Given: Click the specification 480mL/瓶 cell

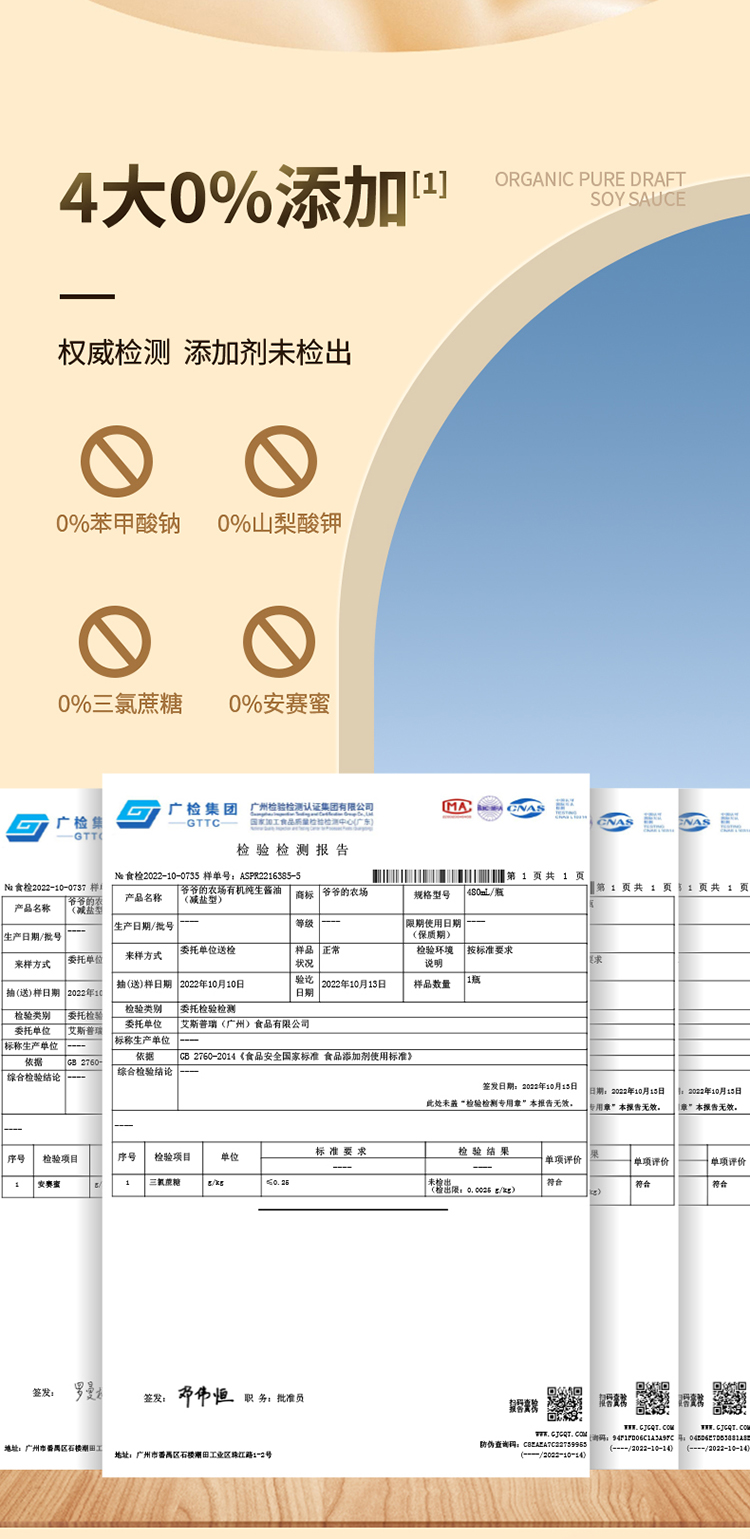Looking at the screenshot, I should tap(525, 897).
